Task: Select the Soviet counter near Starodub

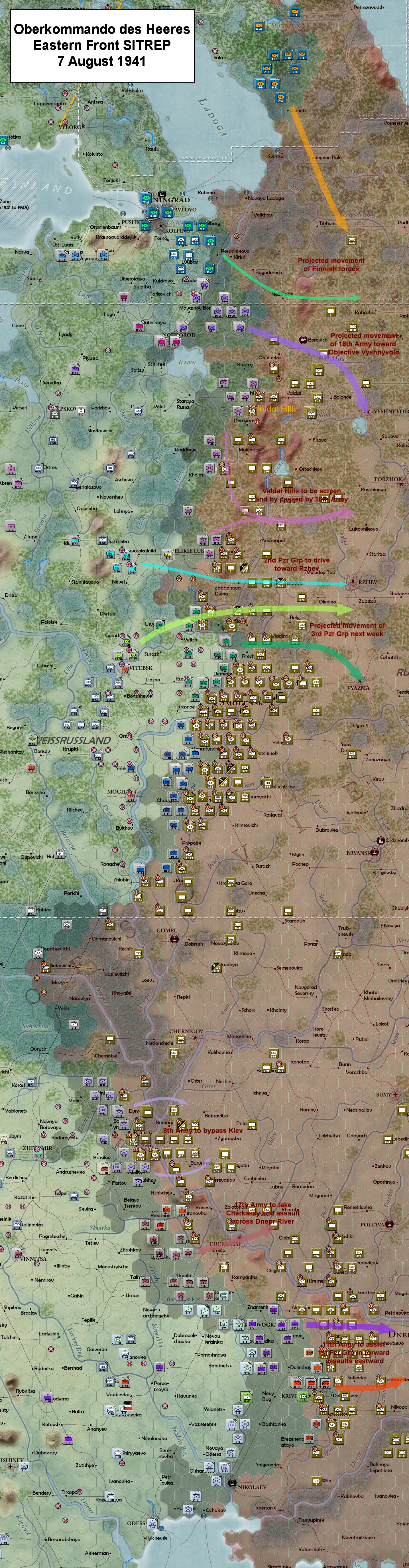Action: point(288,911)
